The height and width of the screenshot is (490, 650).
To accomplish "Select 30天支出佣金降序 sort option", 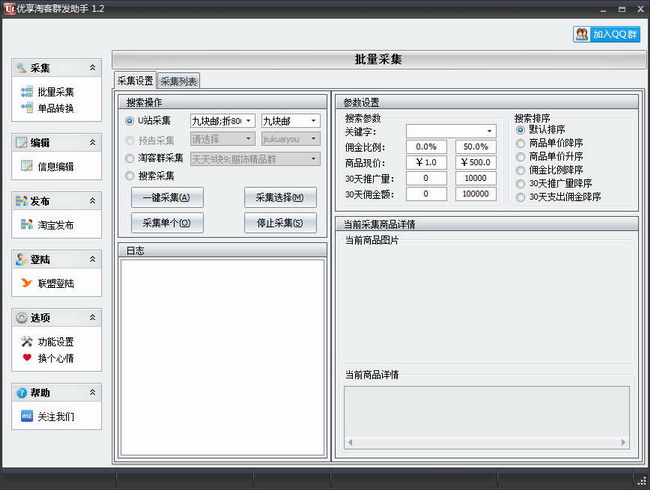I will tap(520, 197).
